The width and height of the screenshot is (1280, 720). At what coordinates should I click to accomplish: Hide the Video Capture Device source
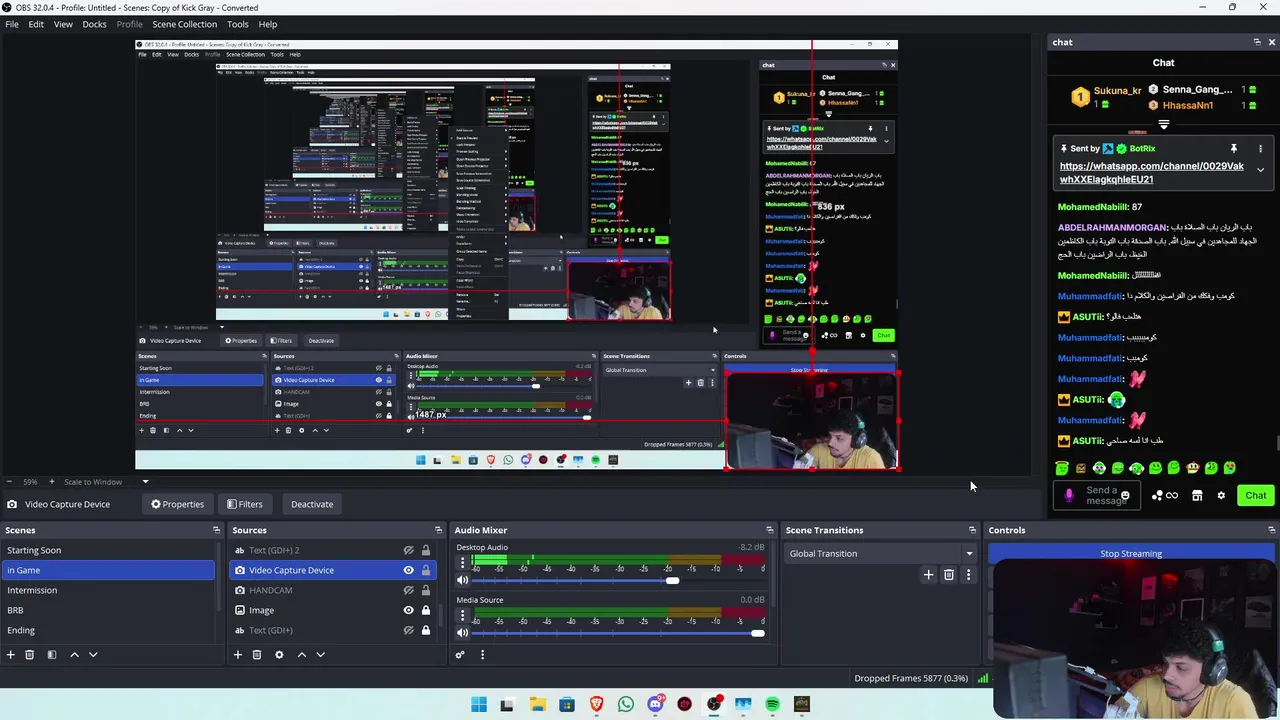pos(408,570)
